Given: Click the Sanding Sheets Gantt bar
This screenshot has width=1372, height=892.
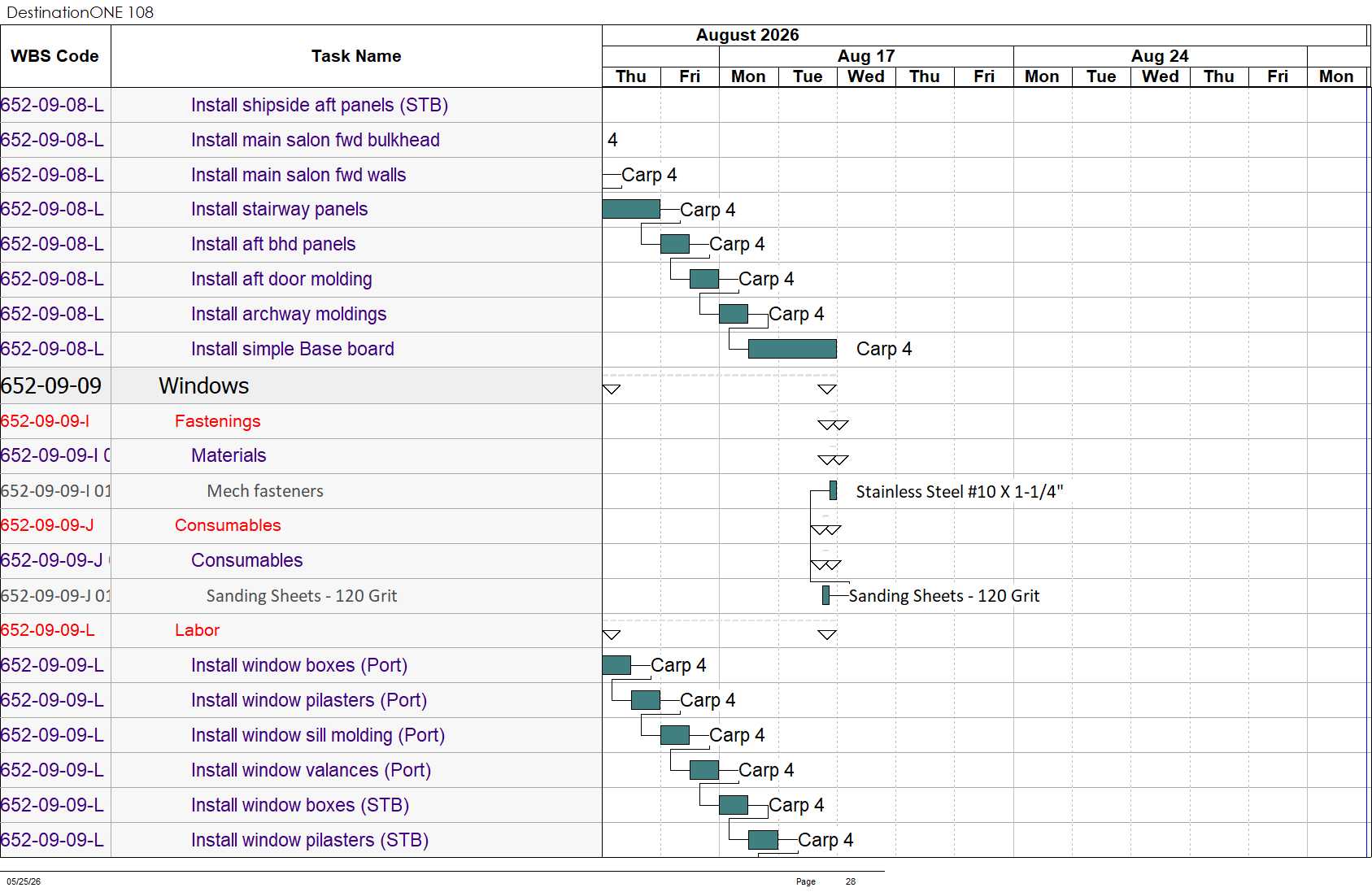Looking at the screenshot, I should pyautogui.click(x=825, y=595).
